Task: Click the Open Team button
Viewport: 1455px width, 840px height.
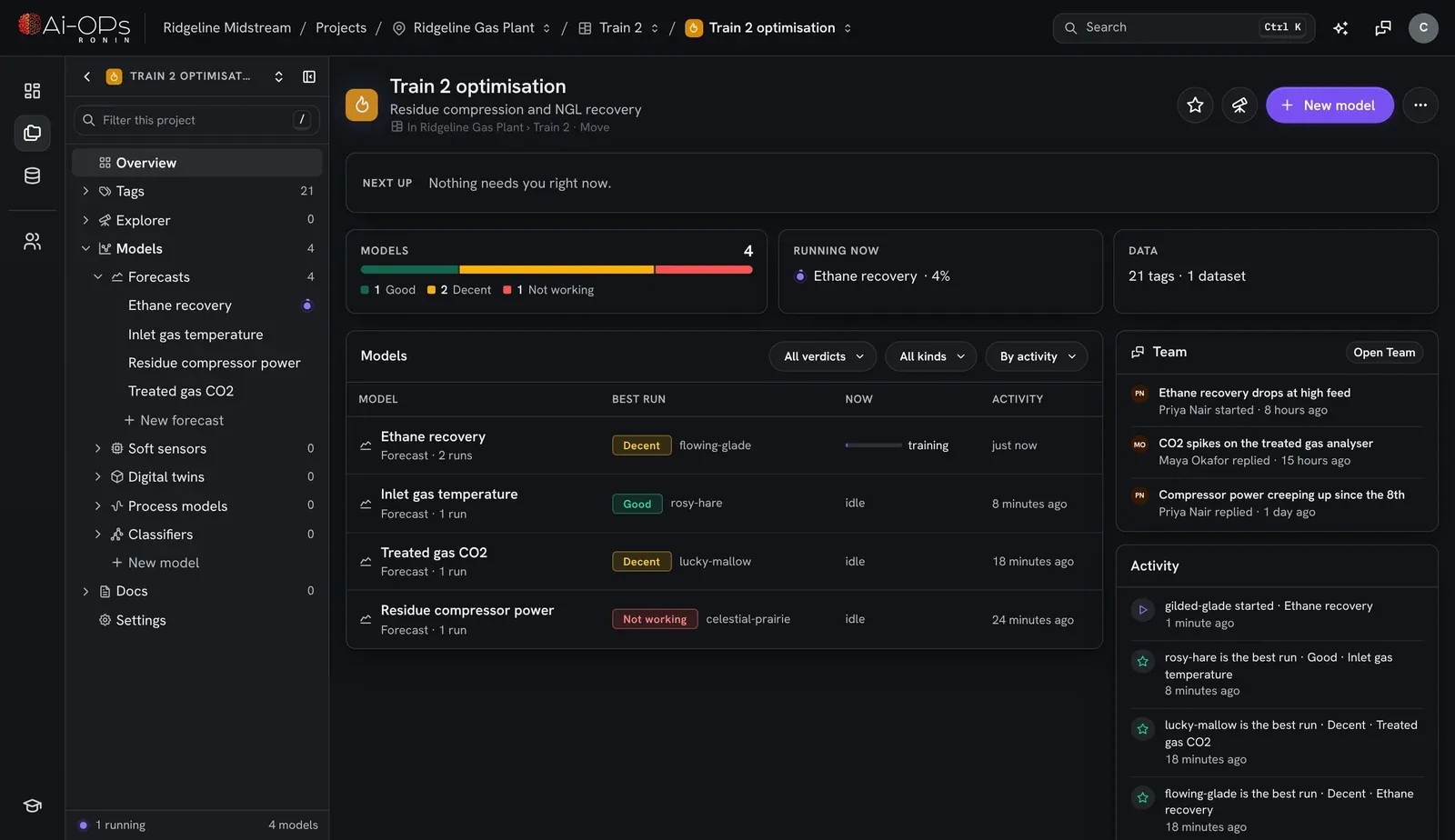Action: [1384, 353]
